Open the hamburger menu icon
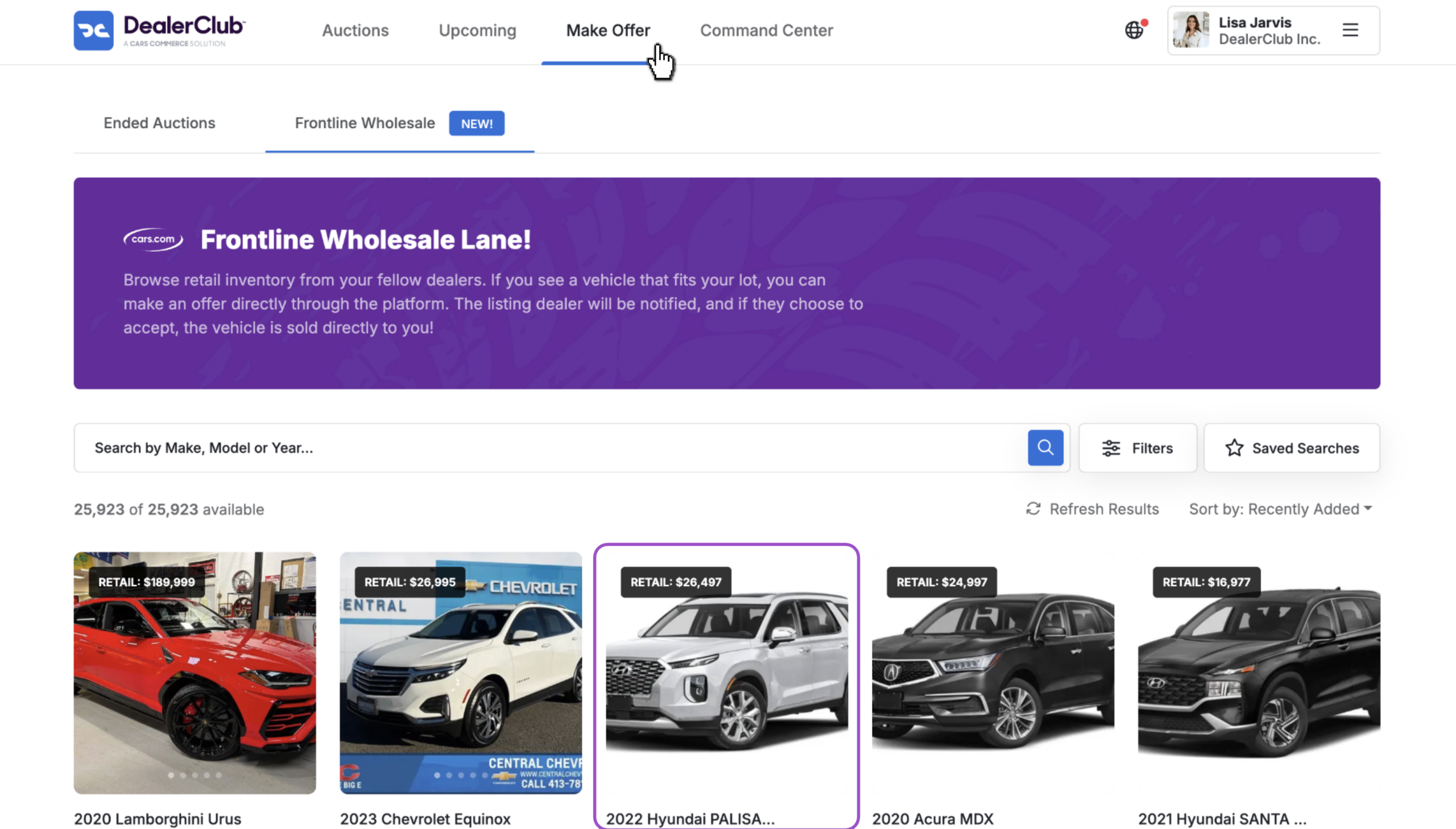Image resolution: width=1456 pixels, height=829 pixels. (x=1350, y=30)
